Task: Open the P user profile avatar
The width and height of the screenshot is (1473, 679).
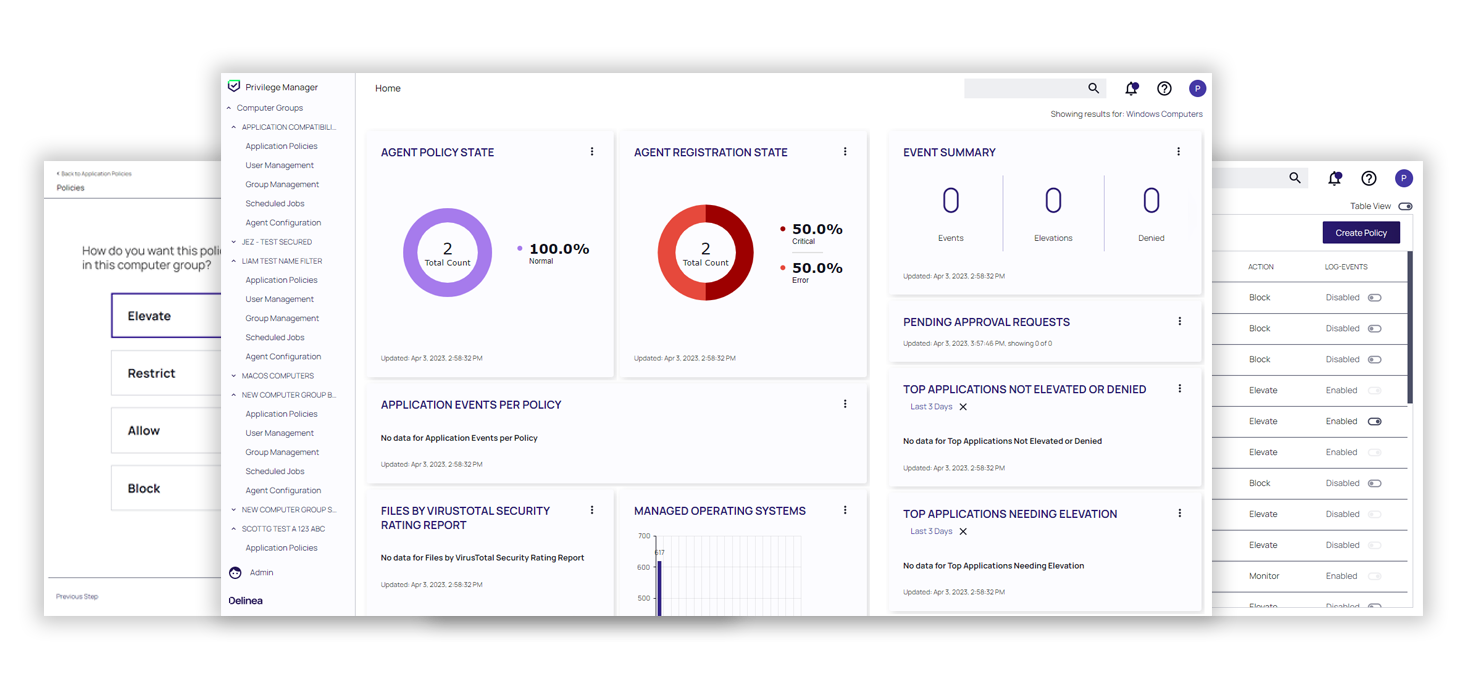Action: (x=1198, y=88)
